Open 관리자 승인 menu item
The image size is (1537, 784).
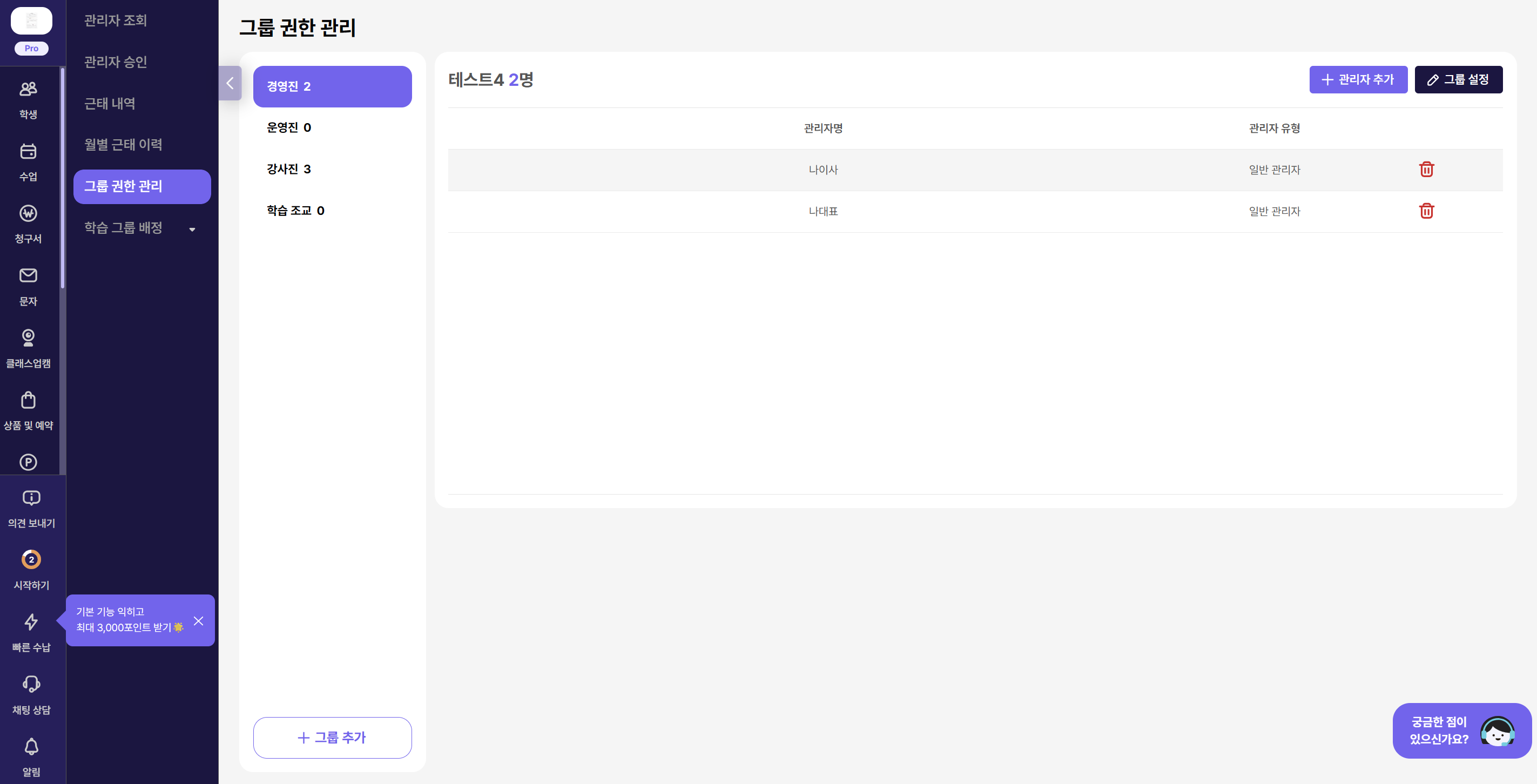pos(116,62)
